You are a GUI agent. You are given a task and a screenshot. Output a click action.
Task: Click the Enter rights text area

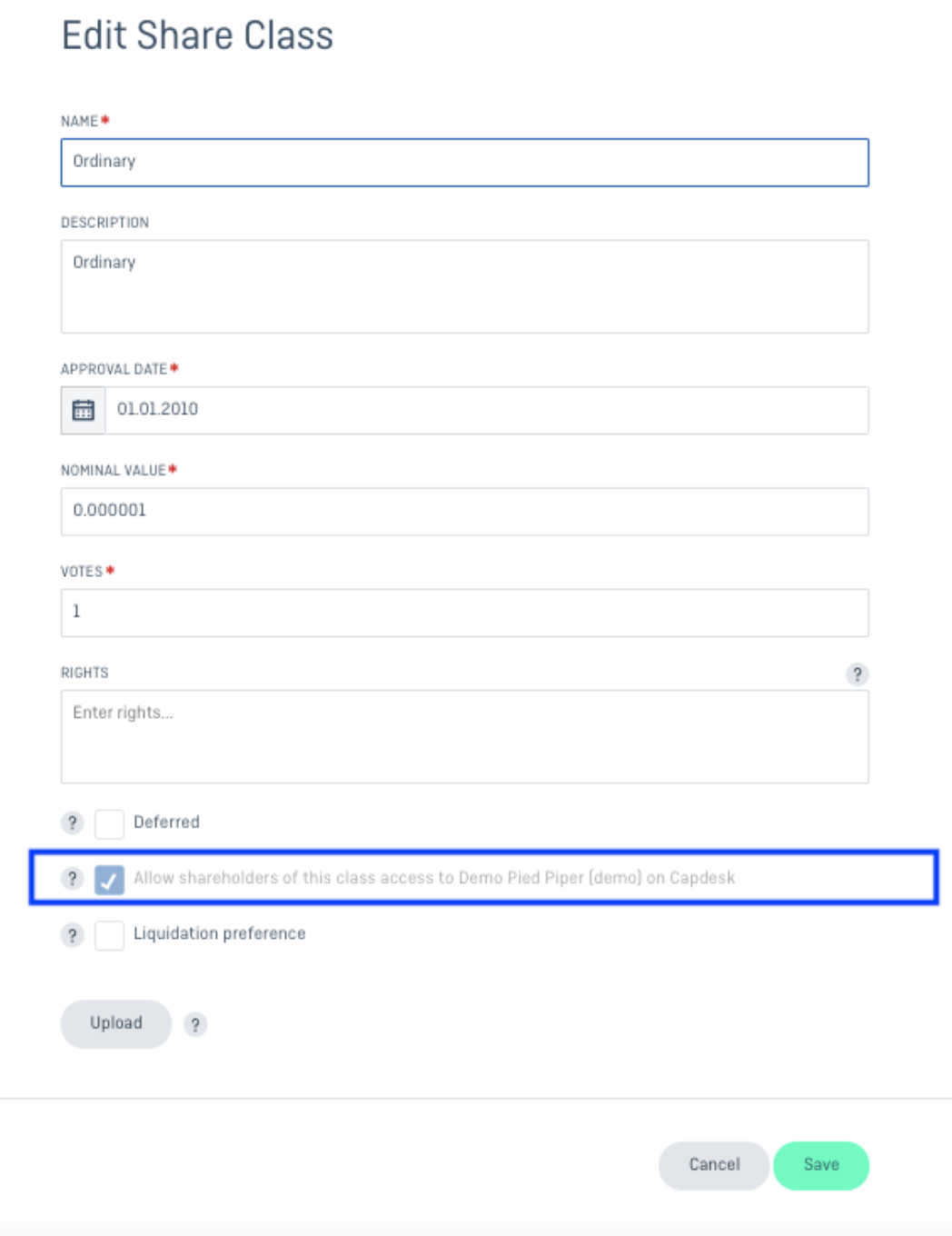(x=465, y=736)
